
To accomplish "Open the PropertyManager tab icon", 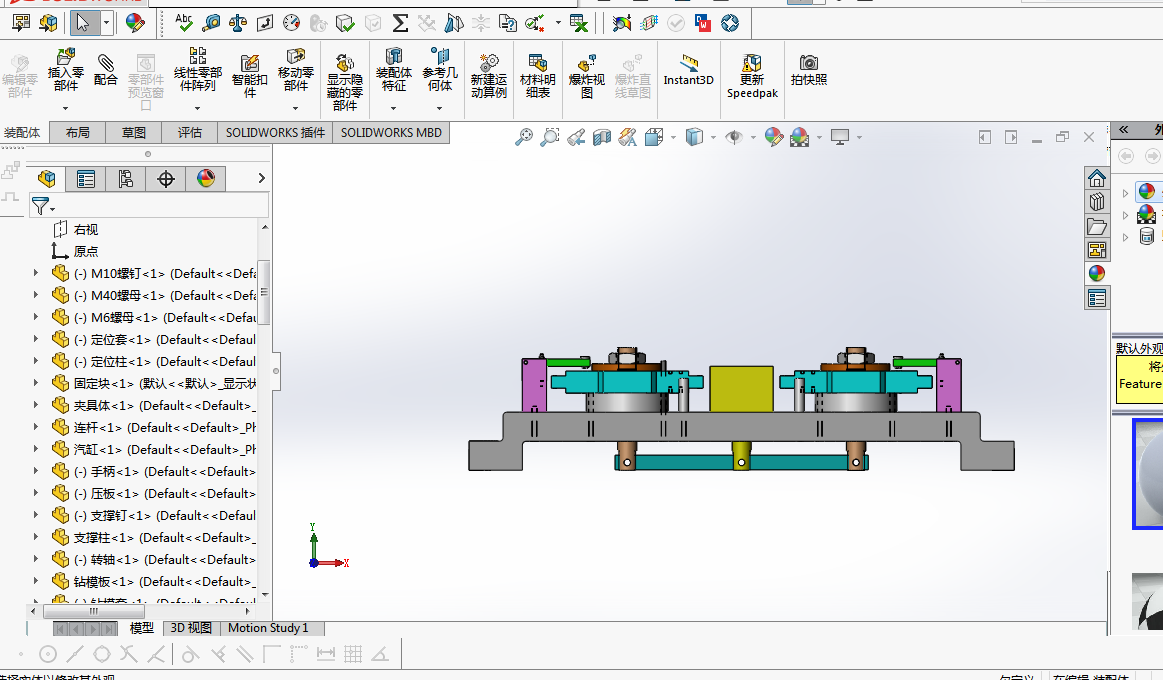I will click(86, 179).
